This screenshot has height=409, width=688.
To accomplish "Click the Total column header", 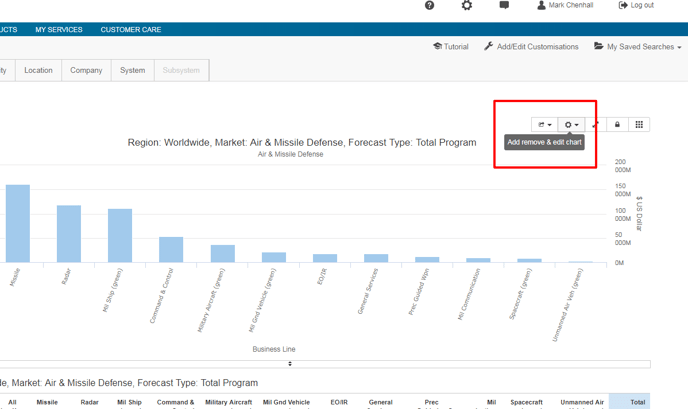I will click(638, 402).
